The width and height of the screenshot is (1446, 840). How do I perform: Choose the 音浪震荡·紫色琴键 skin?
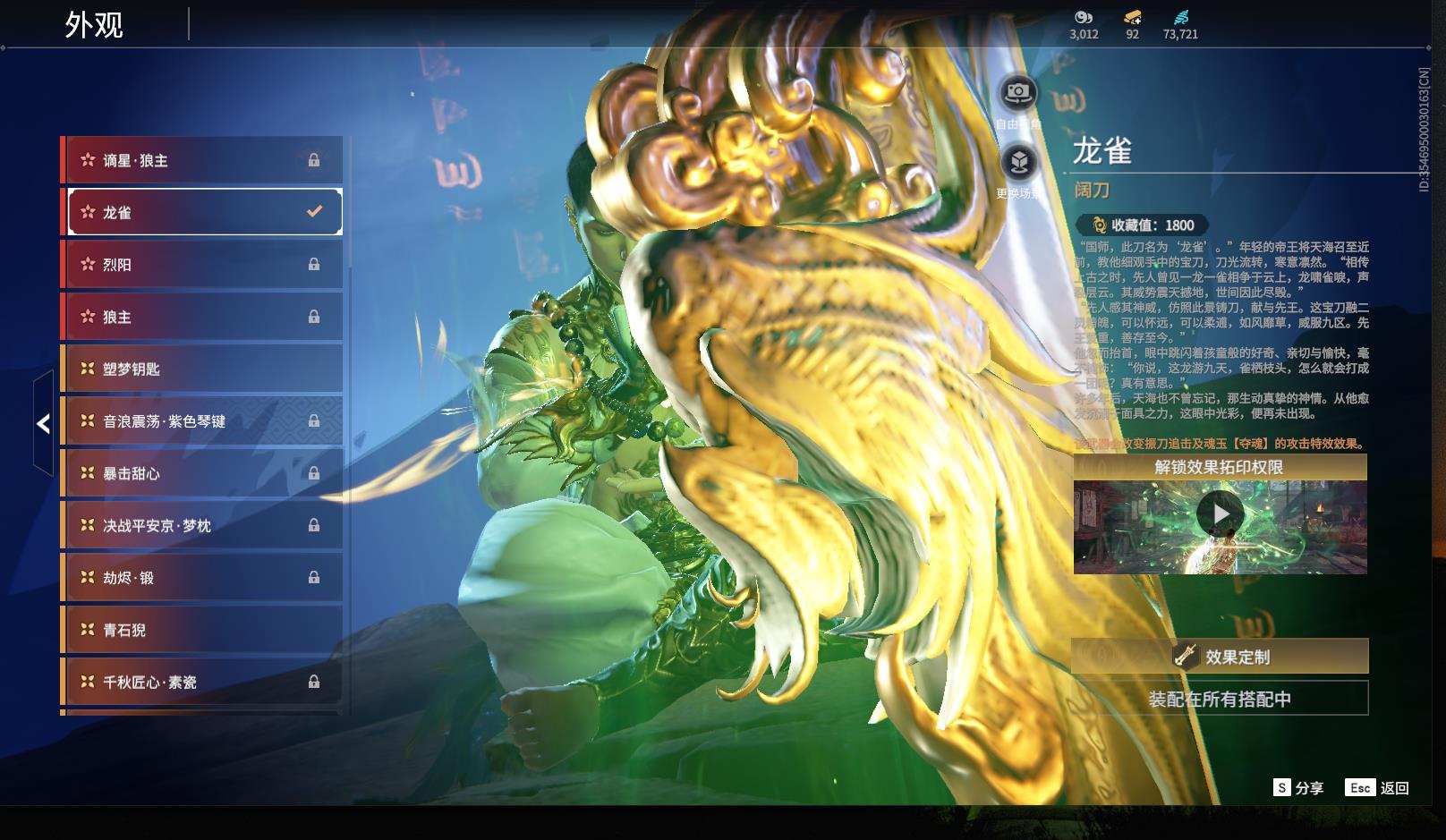click(x=202, y=420)
